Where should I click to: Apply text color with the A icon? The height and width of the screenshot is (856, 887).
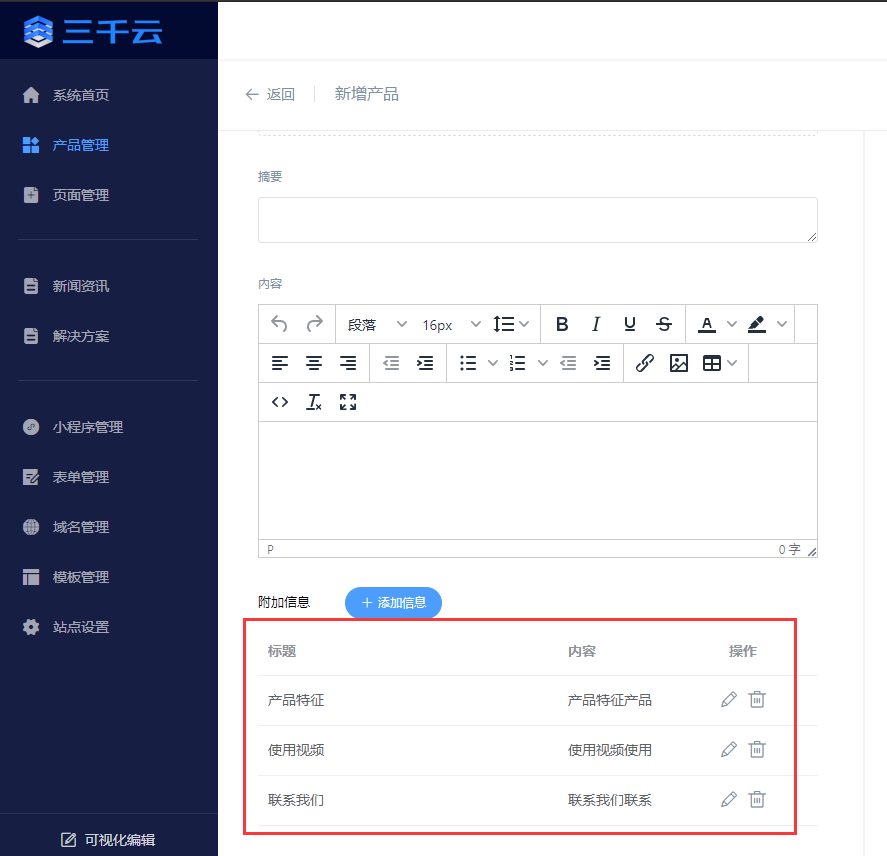(707, 324)
